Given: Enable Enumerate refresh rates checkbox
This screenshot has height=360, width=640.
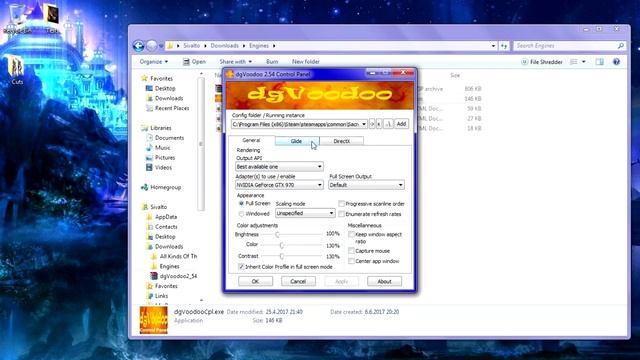Looking at the screenshot, I should [342, 214].
